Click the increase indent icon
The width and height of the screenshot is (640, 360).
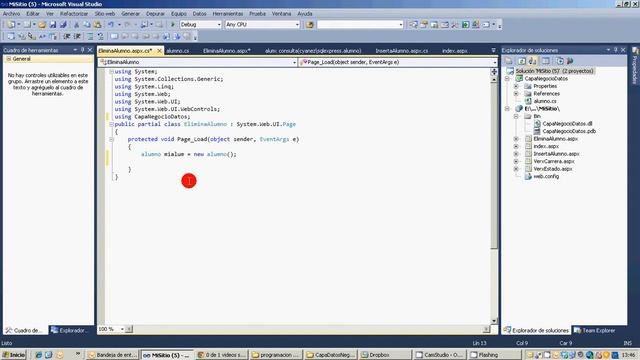(77, 36)
